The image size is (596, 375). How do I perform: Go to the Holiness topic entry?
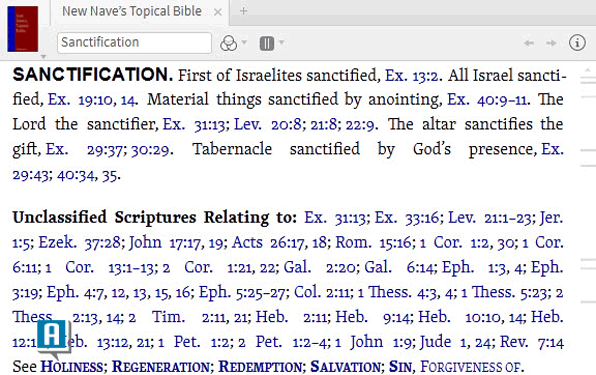click(71, 367)
